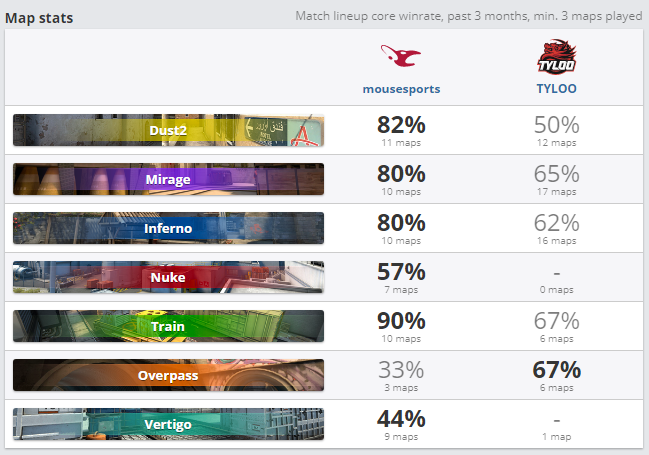The image size is (649, 455).
Task: Click mousesports 44% Vertigo winrate
Action: tap(401, 419)
